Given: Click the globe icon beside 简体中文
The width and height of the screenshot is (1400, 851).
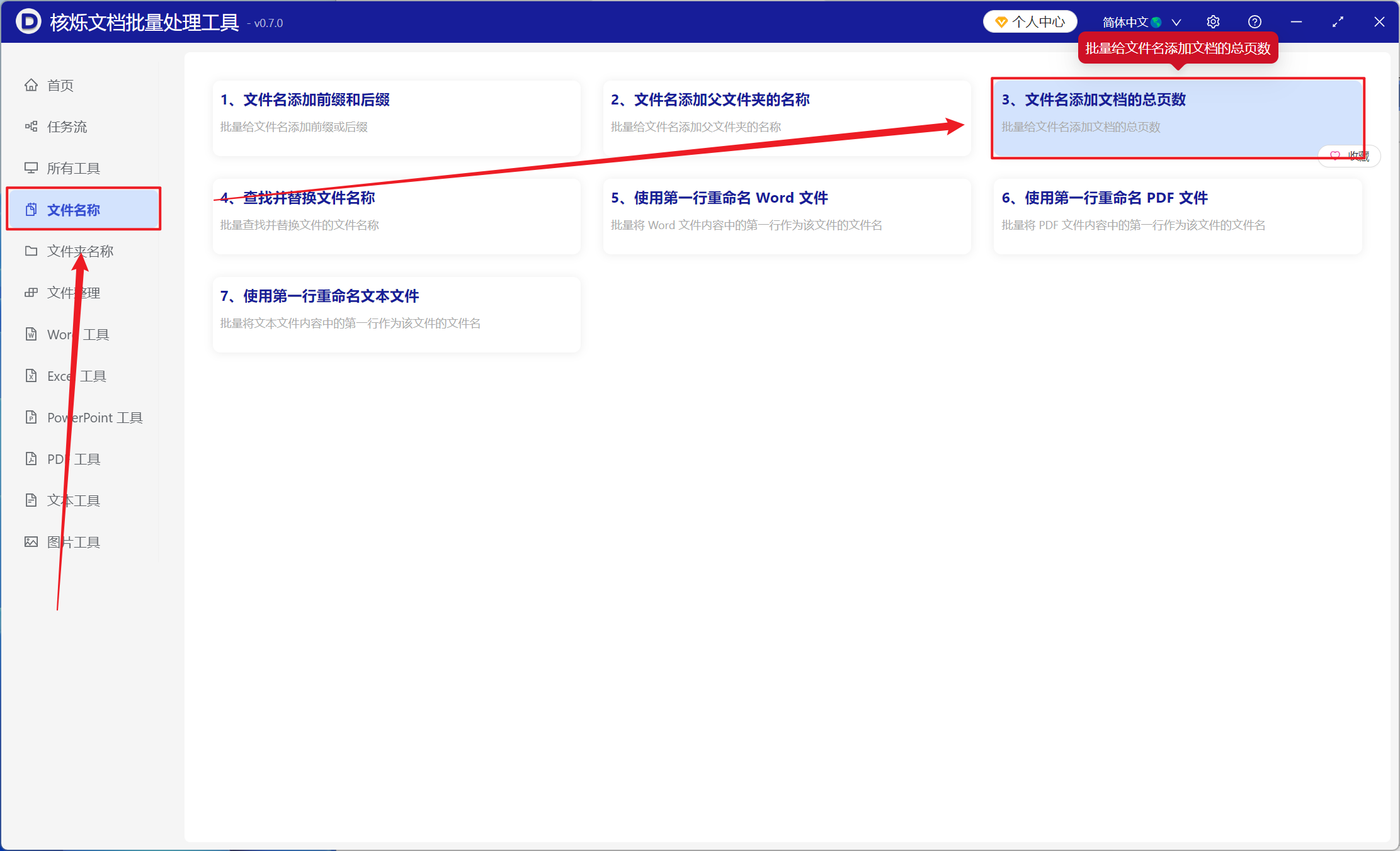Looking at the screenshot, I should click(1156, 22).
